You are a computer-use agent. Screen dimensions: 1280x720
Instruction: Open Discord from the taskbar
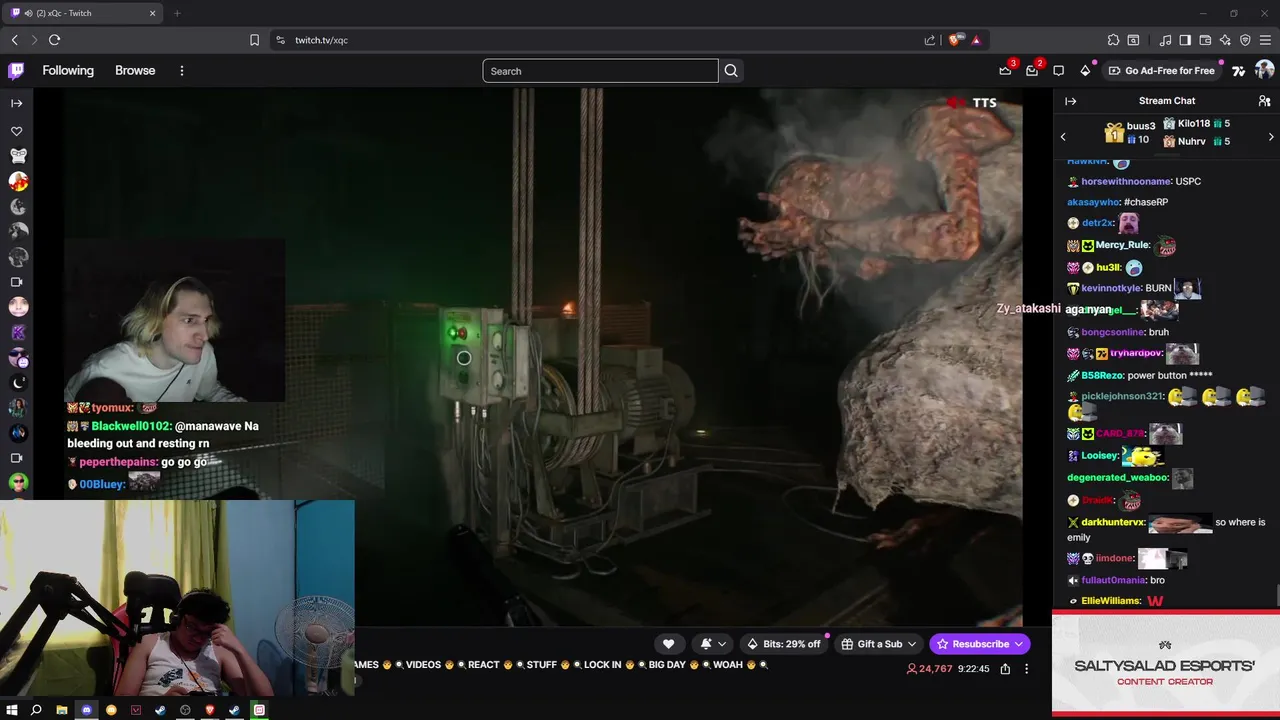[86, 710]
